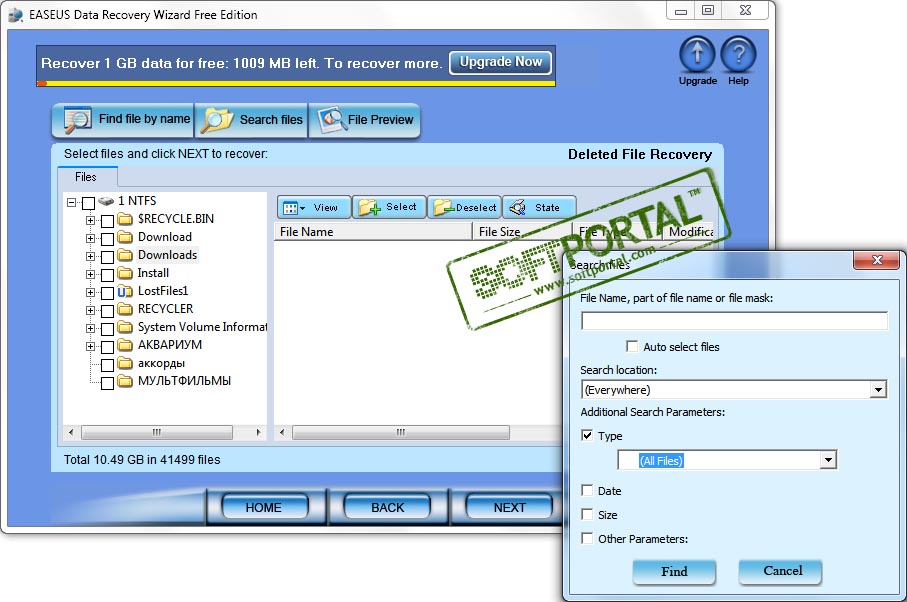The image size is (907, 602).
Task: Select the System Volume Information folder
Action: point(201,327)
